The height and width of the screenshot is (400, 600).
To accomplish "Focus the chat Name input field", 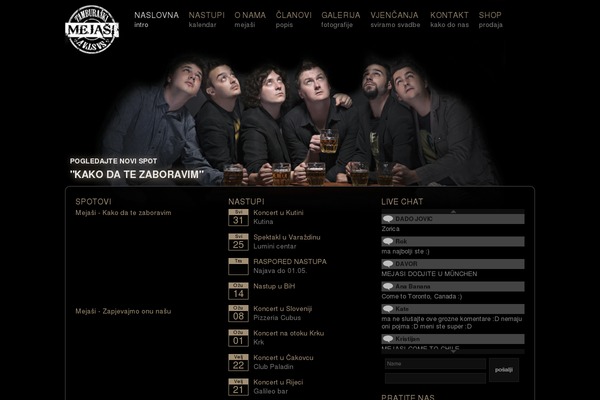I will point(435,364).
